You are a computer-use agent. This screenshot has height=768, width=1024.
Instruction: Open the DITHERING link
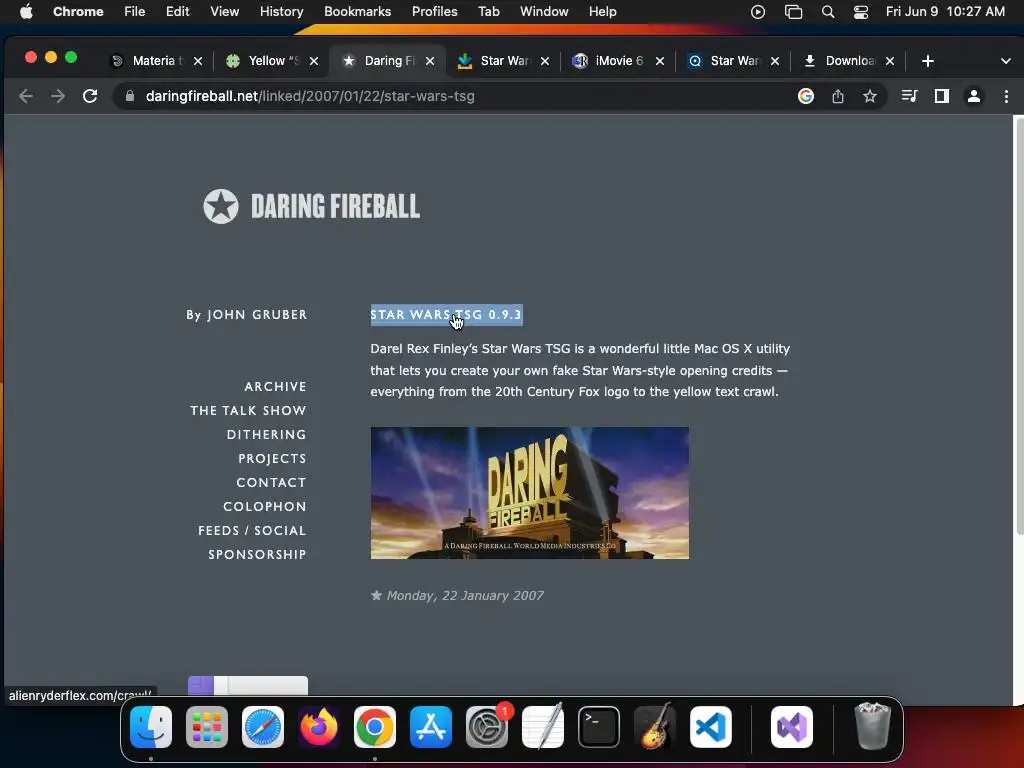click(266, 435)
